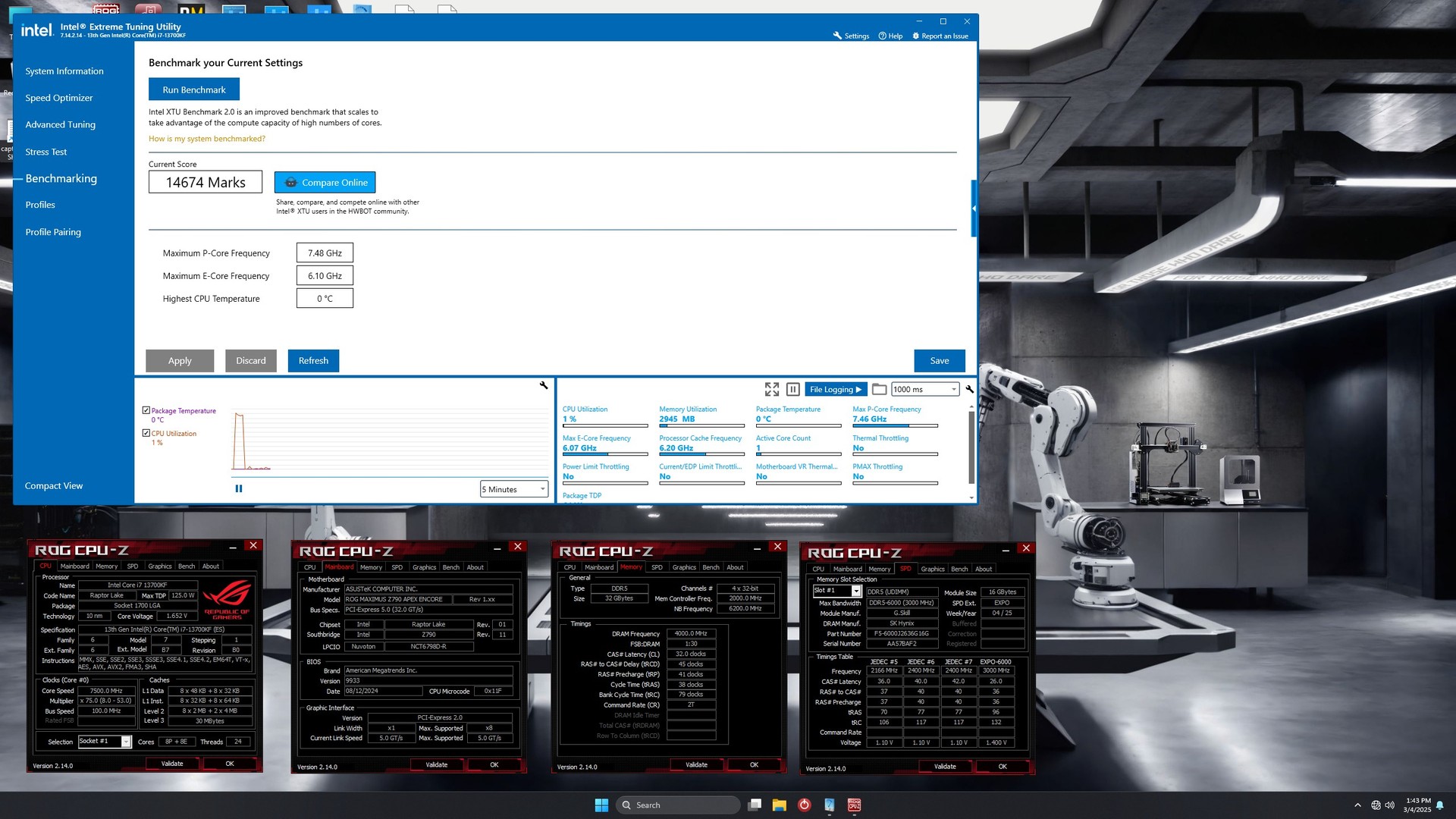Pause the graph with the blue pause icon
The width and height of the screenshot is (1456, 819).
pos(239,488)
